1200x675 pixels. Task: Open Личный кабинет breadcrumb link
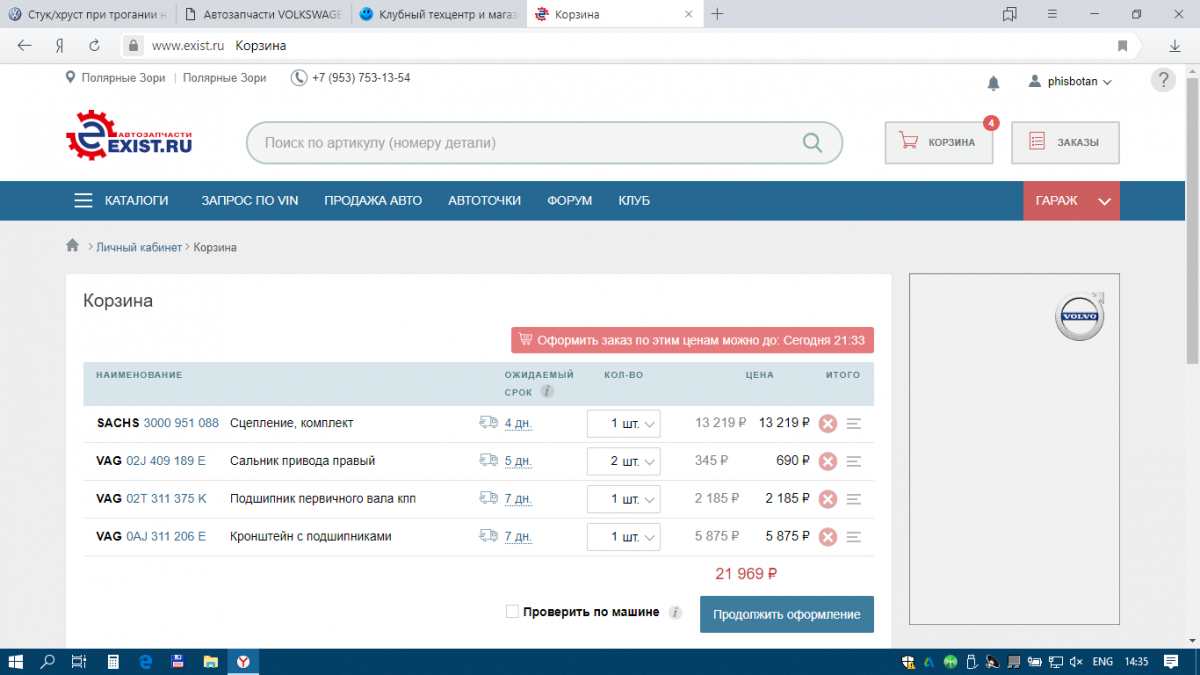139,247
